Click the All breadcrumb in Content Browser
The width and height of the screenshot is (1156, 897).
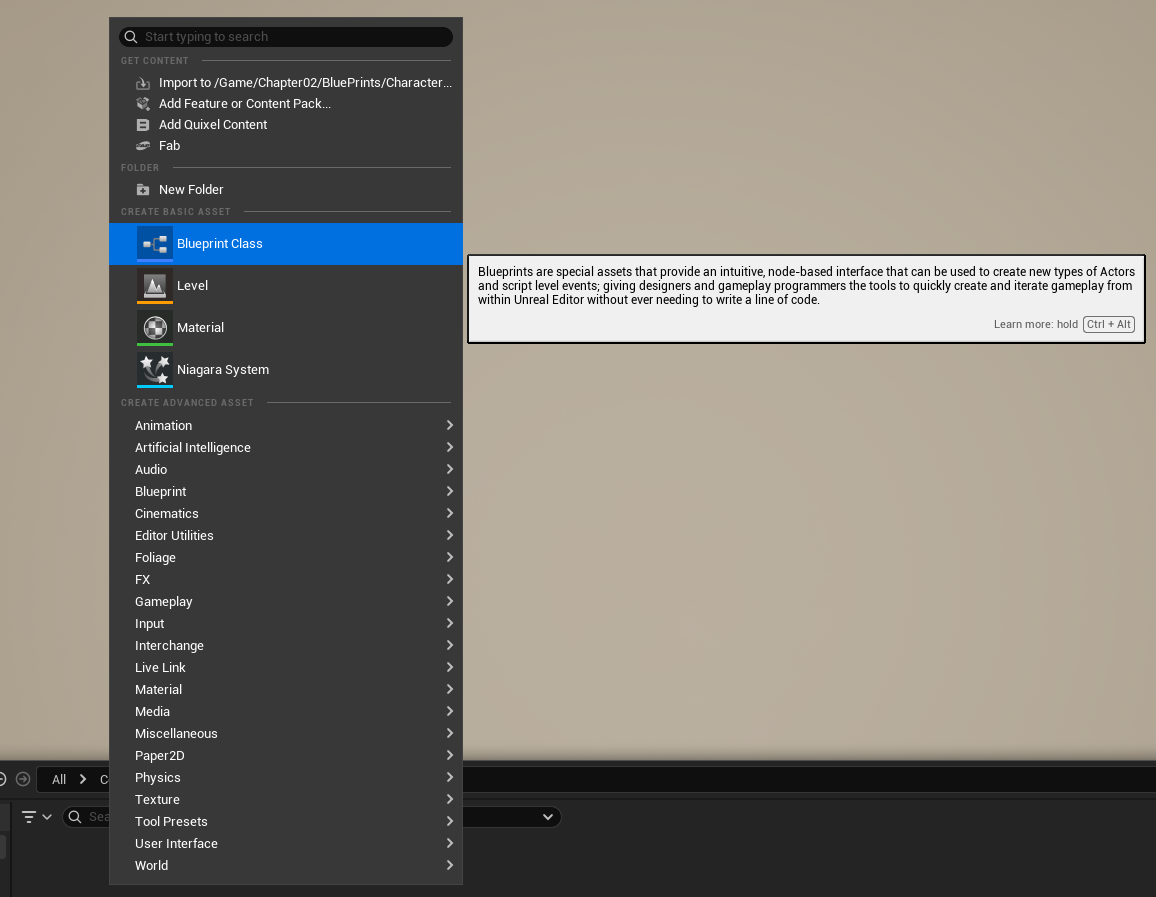point(59,780)
